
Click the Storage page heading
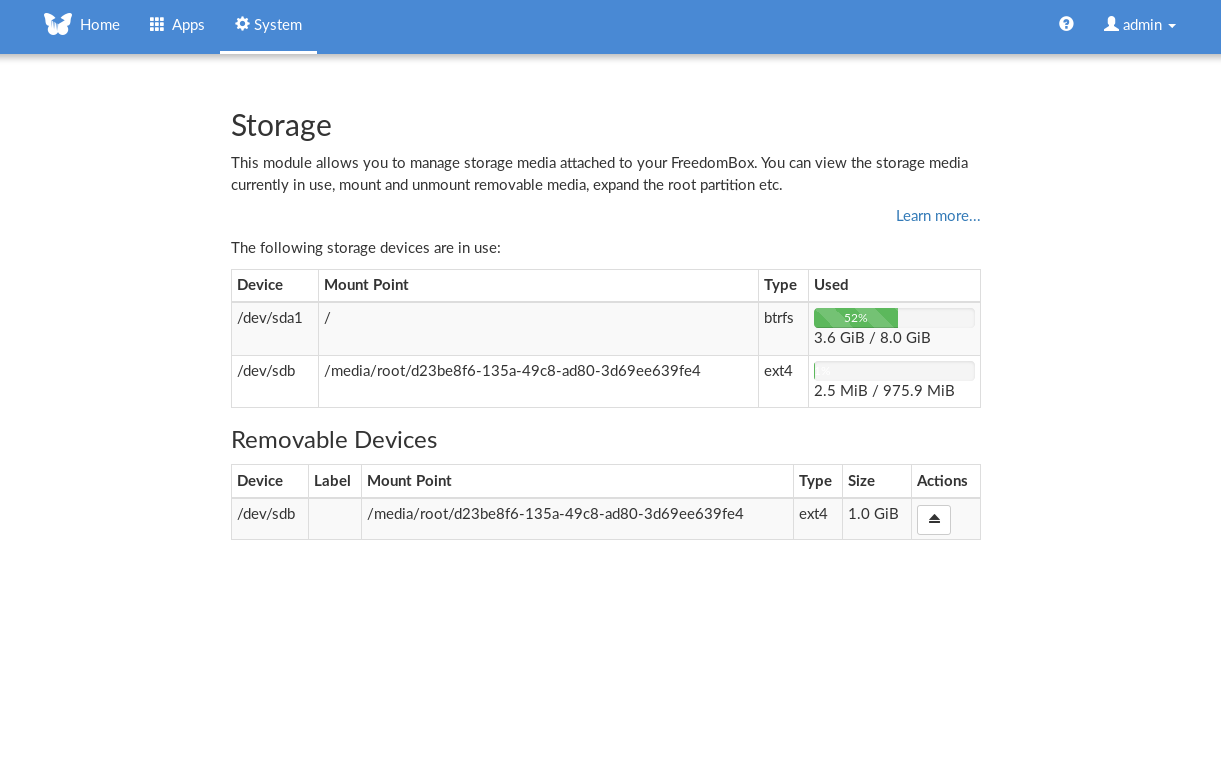click(281, 125)
